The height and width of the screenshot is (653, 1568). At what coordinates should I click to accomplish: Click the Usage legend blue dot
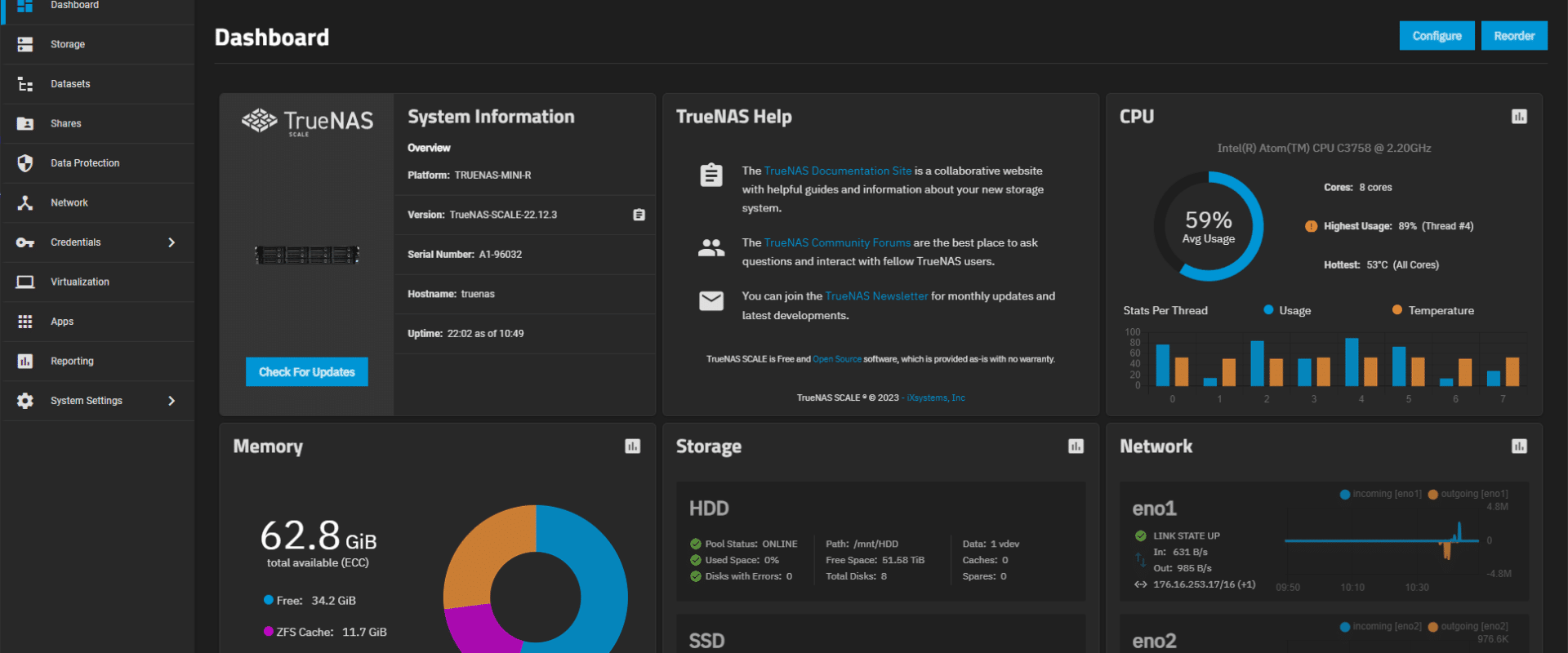click(1268, 310)
